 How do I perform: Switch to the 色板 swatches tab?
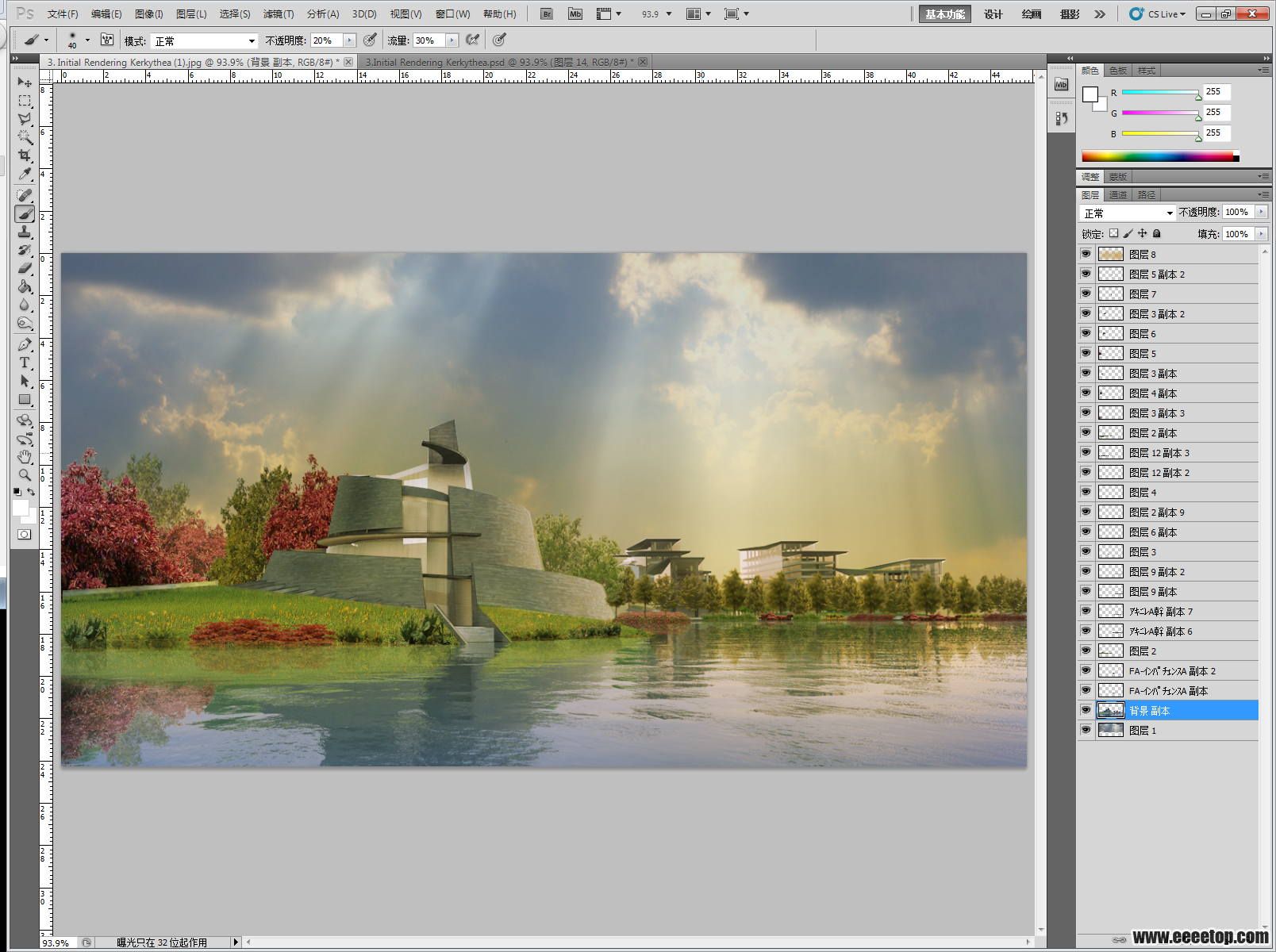coord(1118,71)
